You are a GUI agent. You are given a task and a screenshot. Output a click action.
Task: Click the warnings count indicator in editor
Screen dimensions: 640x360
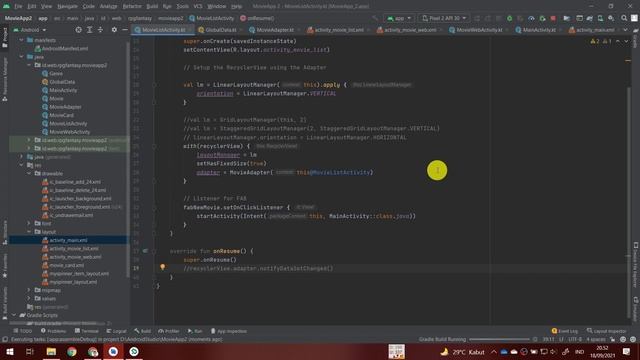[595, 41]
